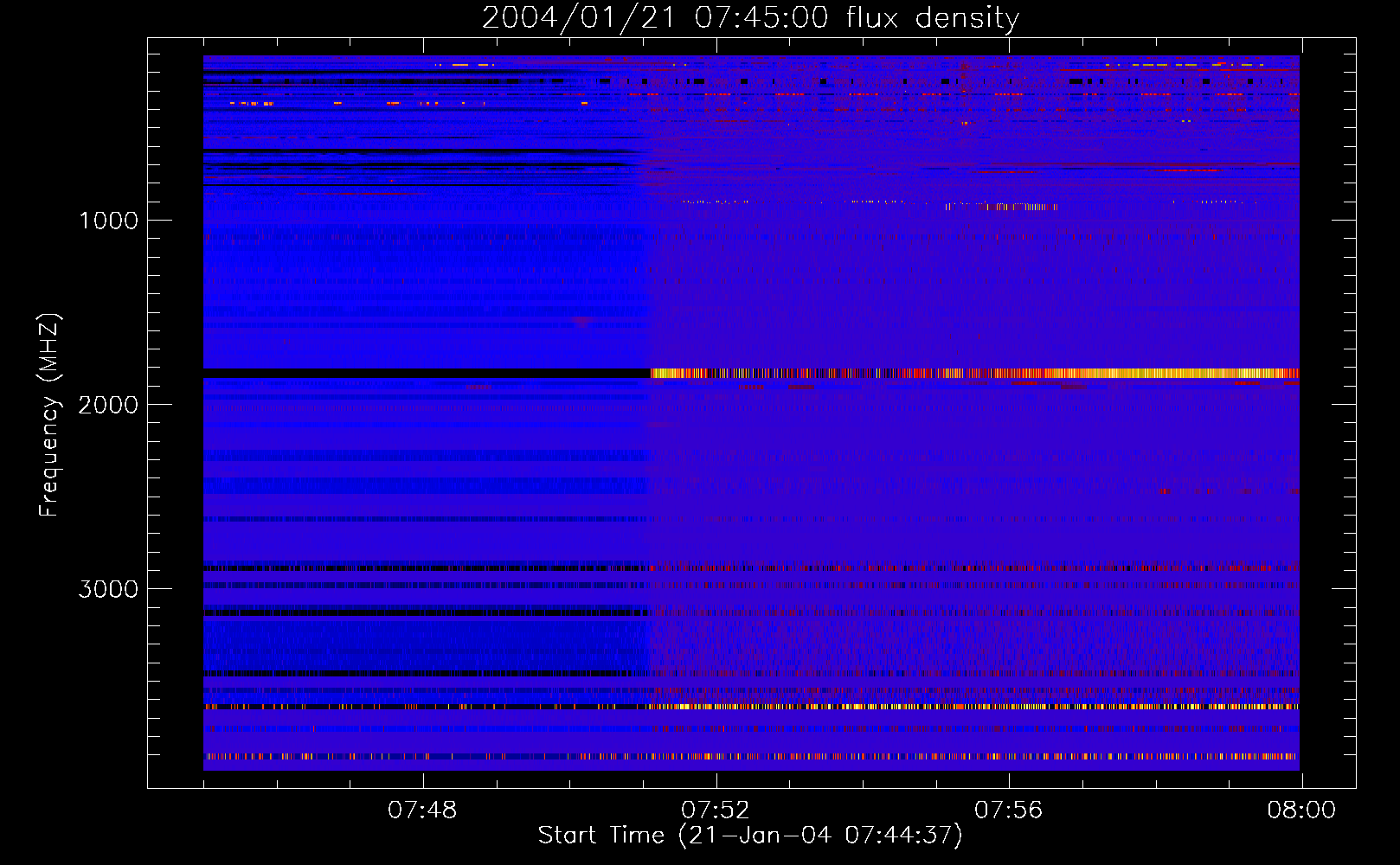Select the 3000 frequency axis label
The height and width of the screenshot is (865, 1400).
[x=108, y=589]
